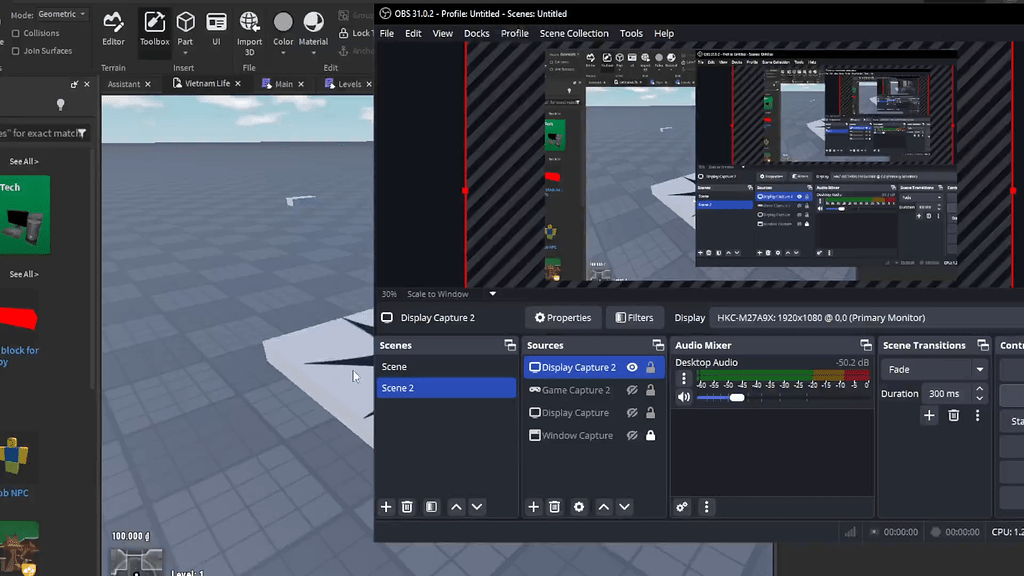Open transition properties dots
The height and width of the screenshot is (576, 1024).
(x=978, y=415)
